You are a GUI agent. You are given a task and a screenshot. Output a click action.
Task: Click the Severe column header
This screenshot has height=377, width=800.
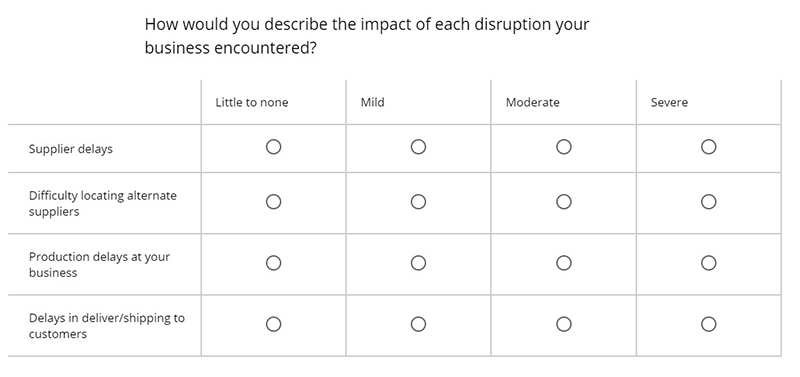point(669,103)
